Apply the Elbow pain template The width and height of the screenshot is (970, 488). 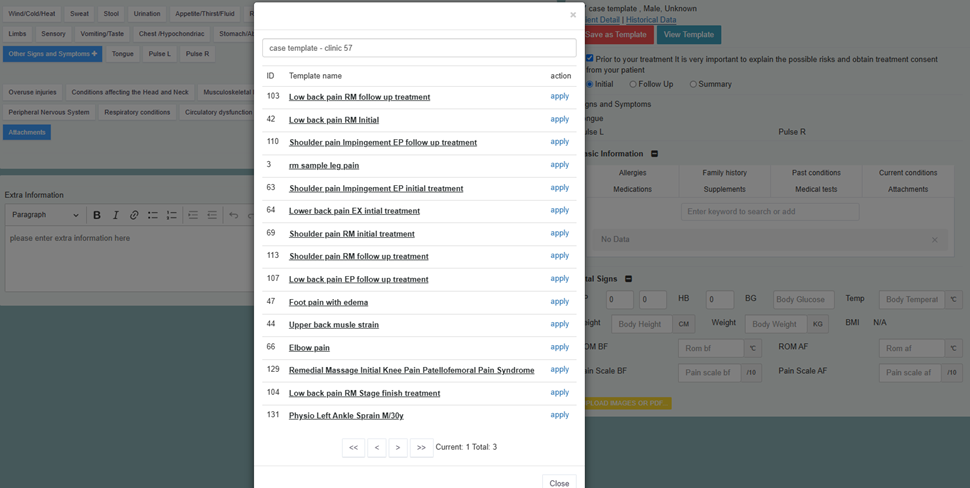tap(559, 347)
